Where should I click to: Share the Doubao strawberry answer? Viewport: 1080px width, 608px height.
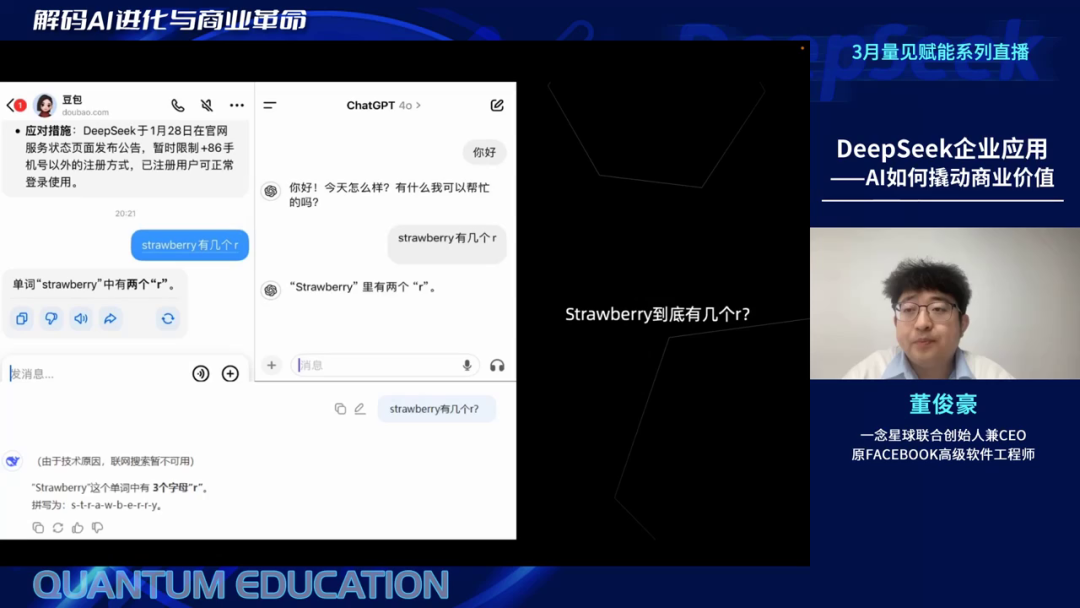coord(110,318)
